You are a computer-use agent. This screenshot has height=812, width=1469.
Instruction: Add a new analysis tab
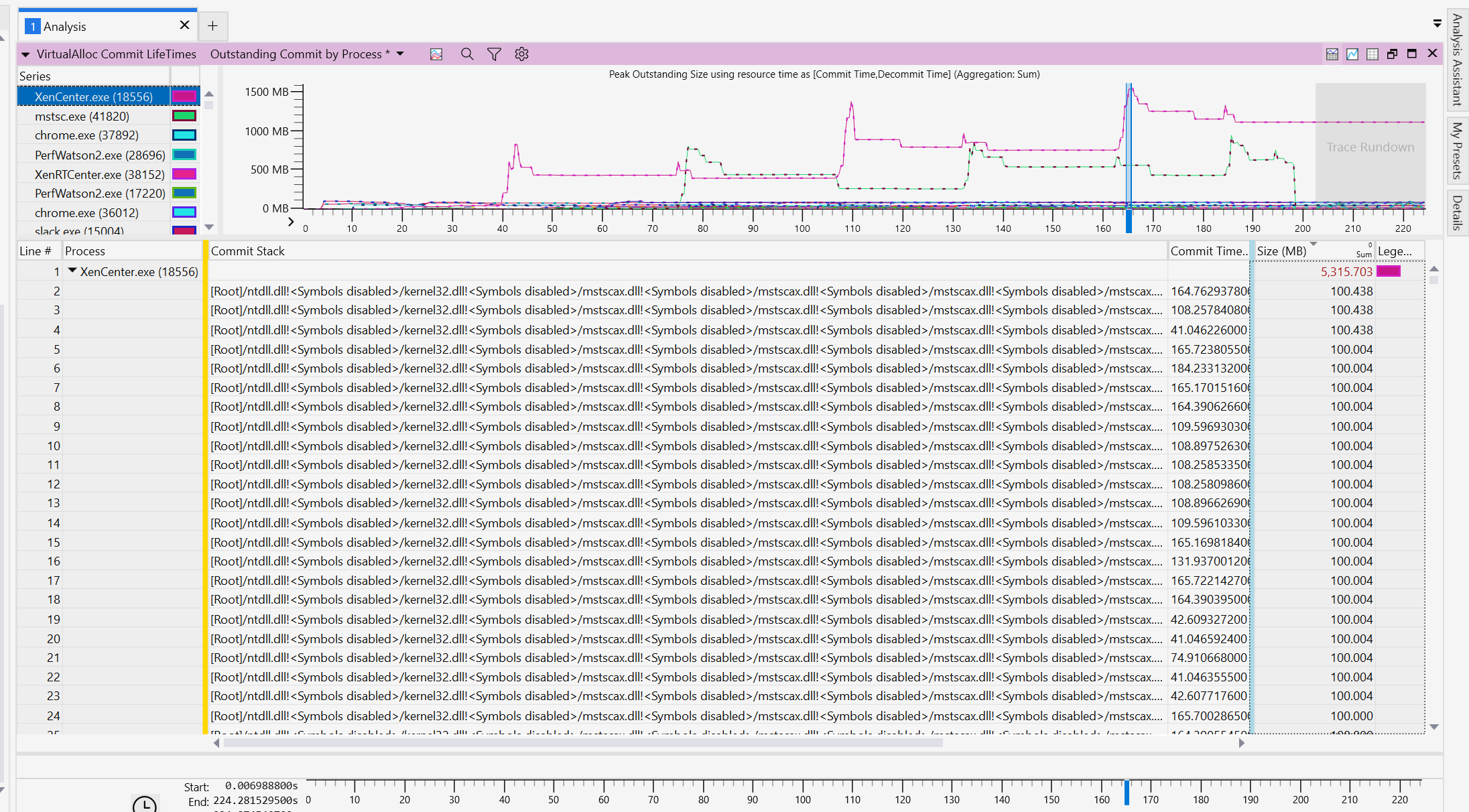212,26
